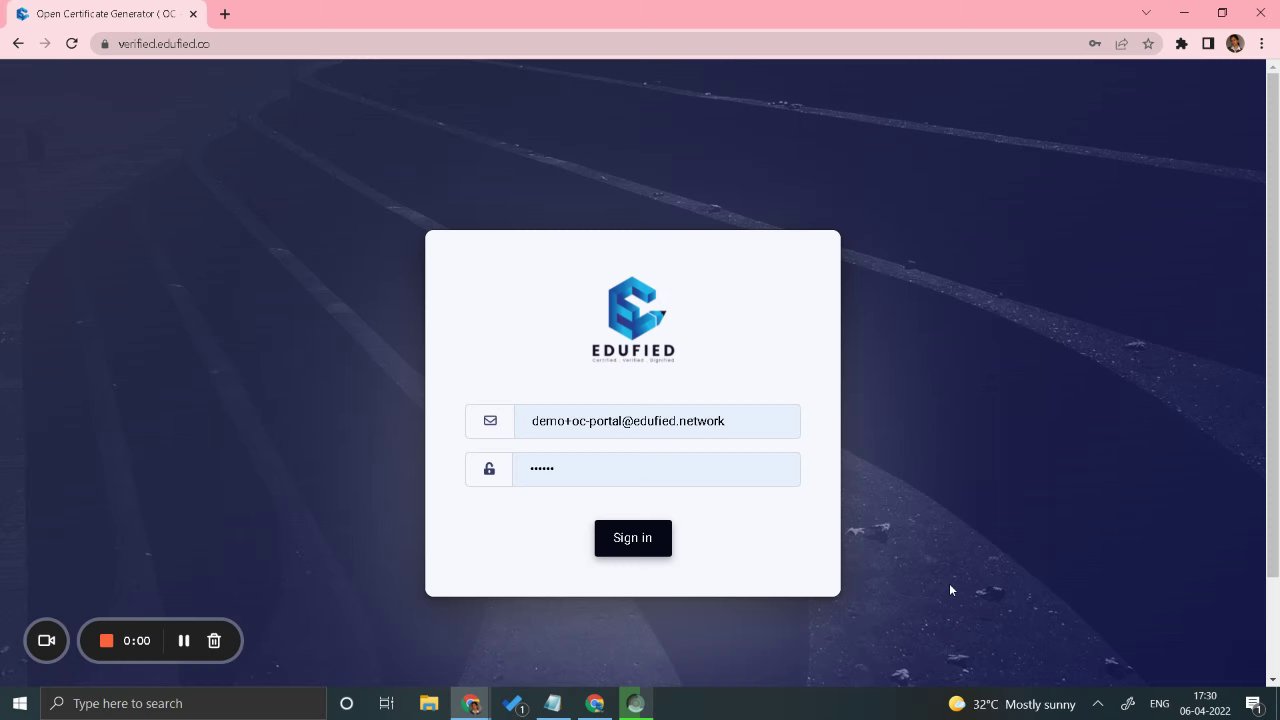Open the weather widget 32°C Mostly sunny
Image resolution: width=1280 pixels, height=720 pixels.
[x=1012, y=704]
